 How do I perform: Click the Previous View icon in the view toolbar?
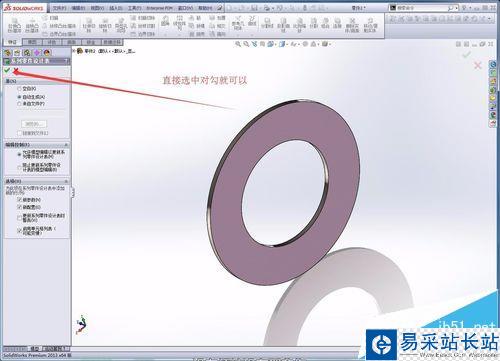click(255, 44)
